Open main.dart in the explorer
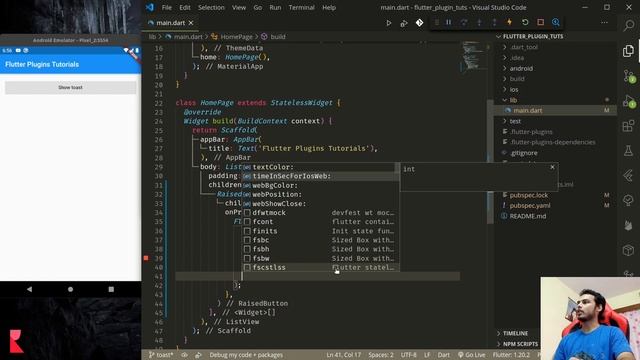Viewport: 640px width, 360px height. pyautogui.click(x=527, y=111)
